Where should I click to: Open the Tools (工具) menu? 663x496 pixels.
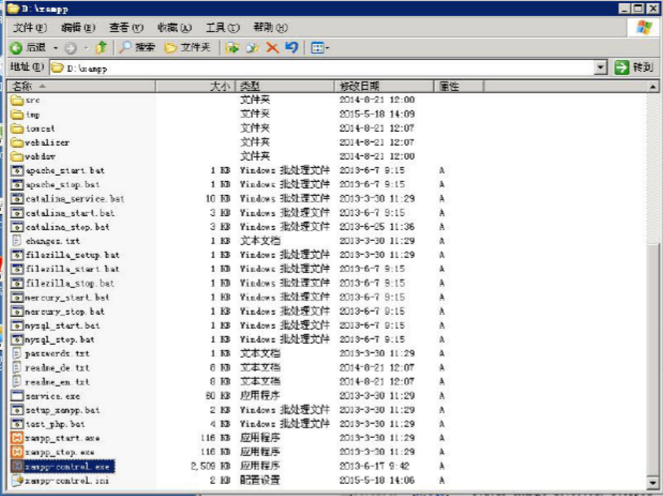222,28
